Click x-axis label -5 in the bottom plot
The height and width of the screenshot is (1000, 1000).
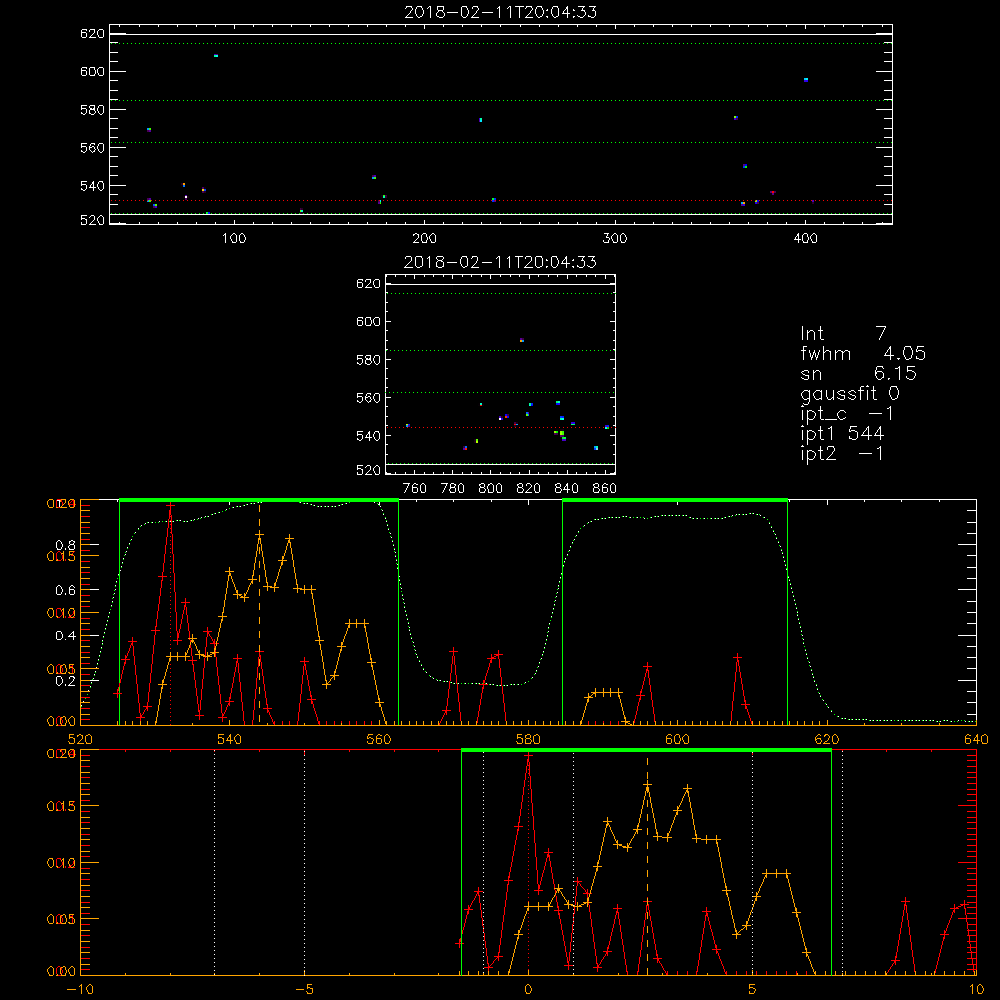click(x=305, y=990)
